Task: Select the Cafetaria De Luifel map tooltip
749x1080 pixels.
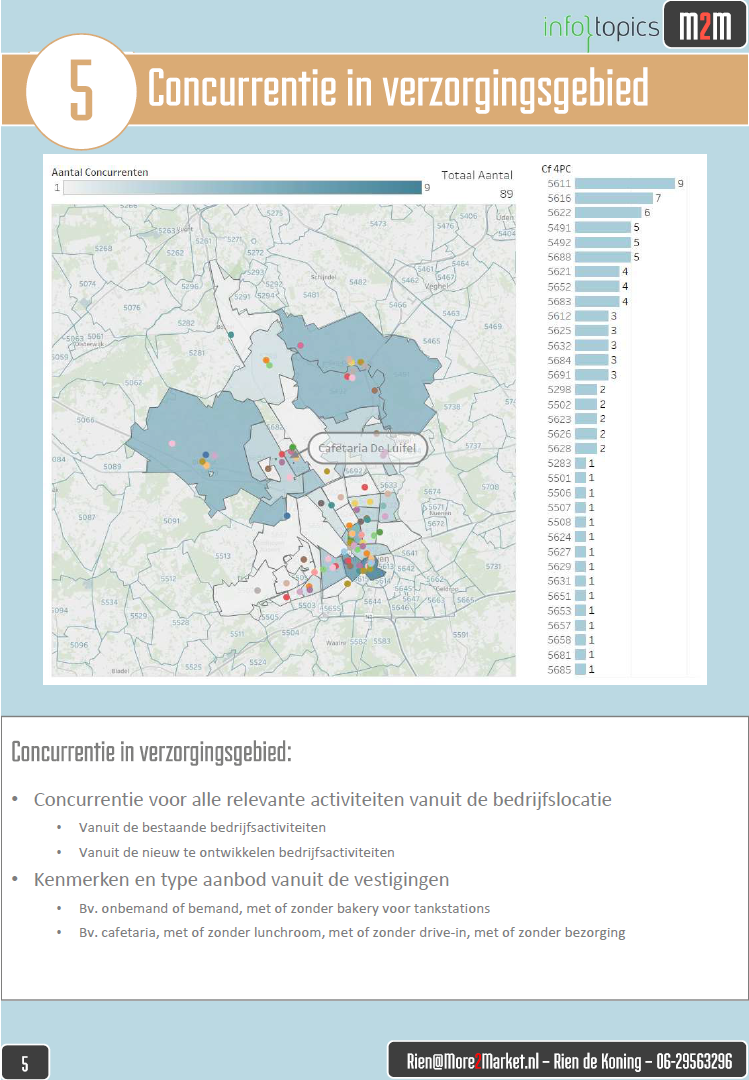Action: [x=367, y=448]
